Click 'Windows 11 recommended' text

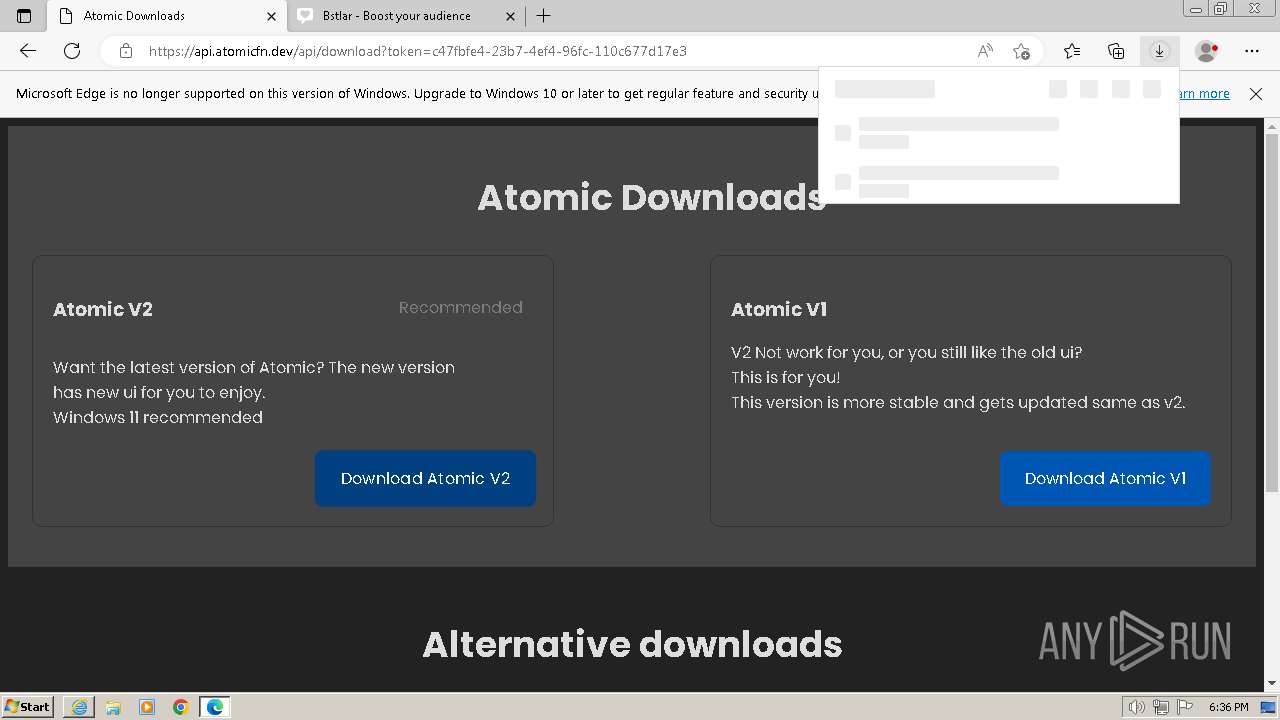pyautogui.click(x=158, y=417)
